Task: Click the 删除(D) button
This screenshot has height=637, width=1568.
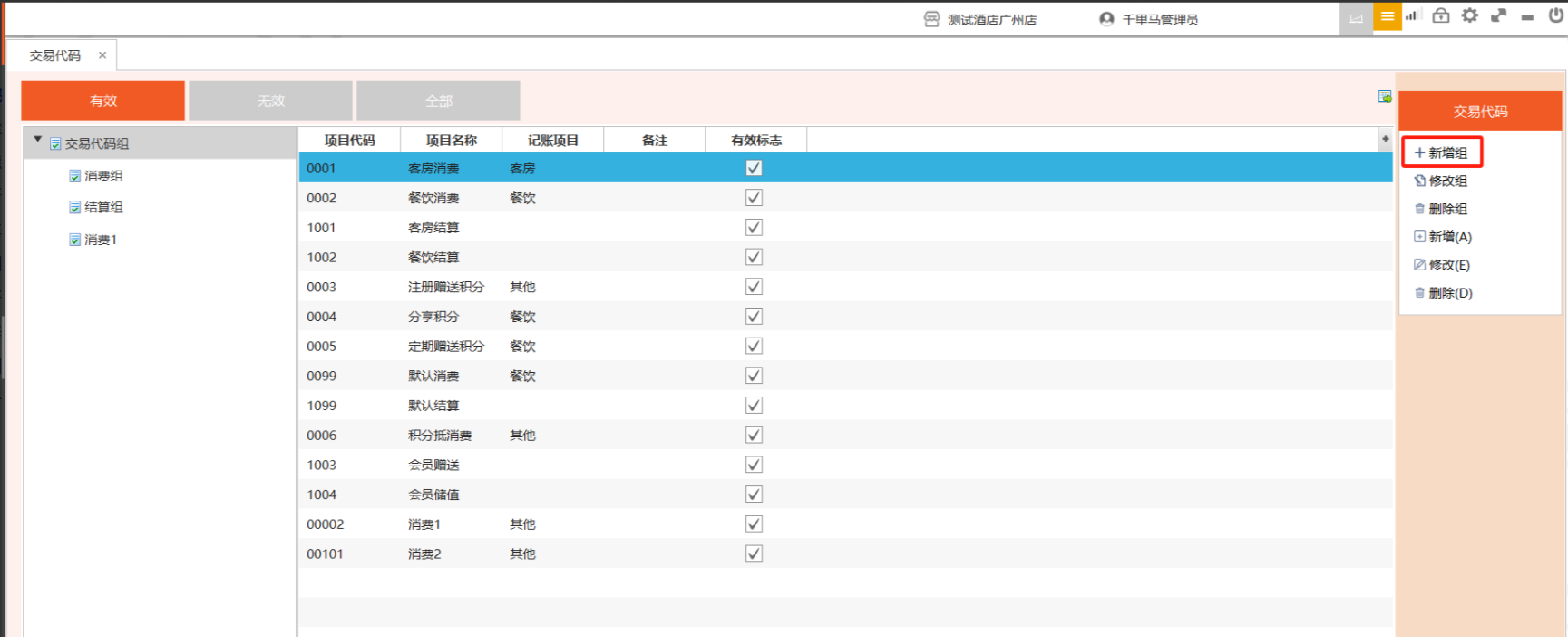Action: tap(1449, 293)
